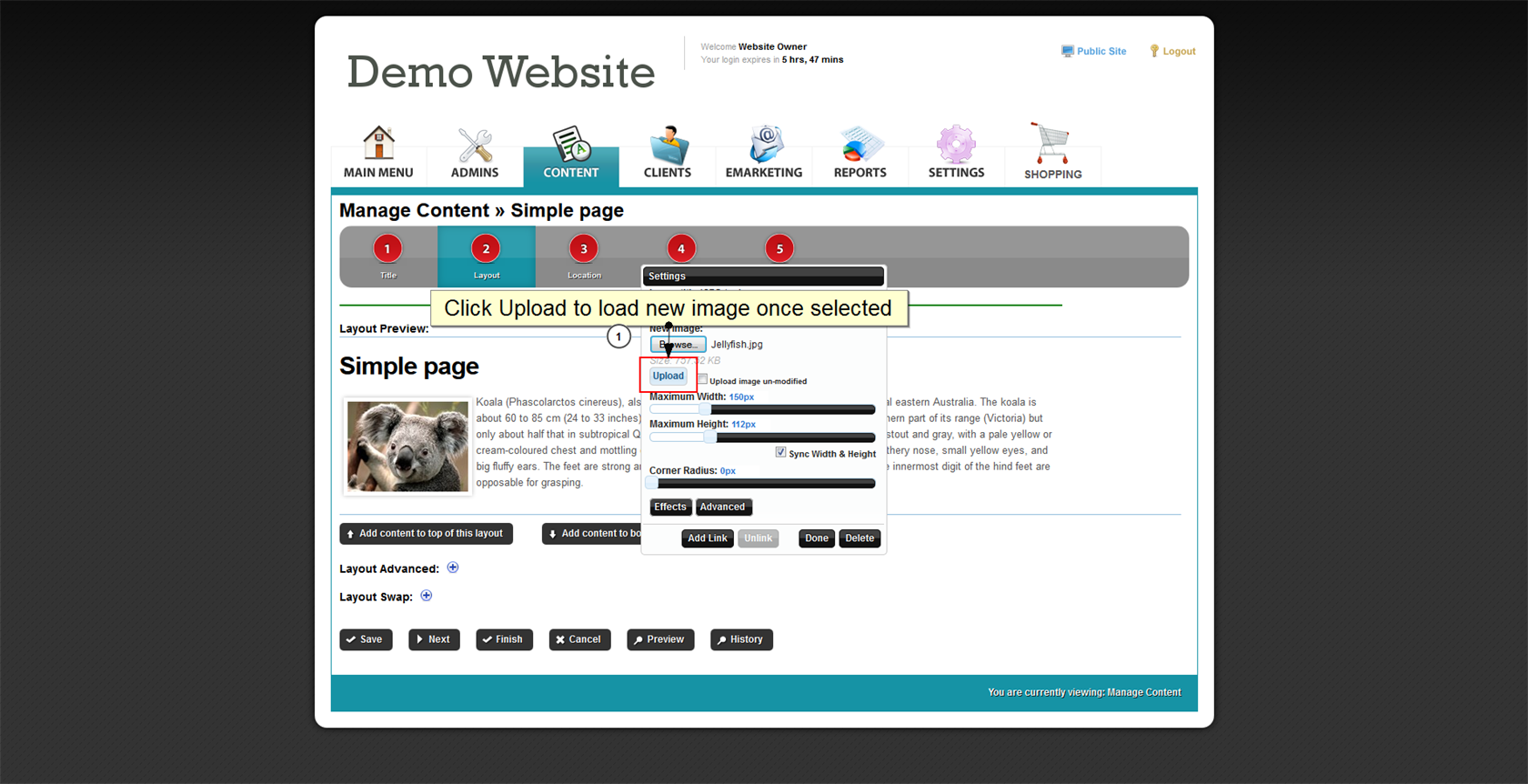This screenshot has height=784, width=1528.
Task: Expand the Layout Swap section
Action: [x=427, y=596]
